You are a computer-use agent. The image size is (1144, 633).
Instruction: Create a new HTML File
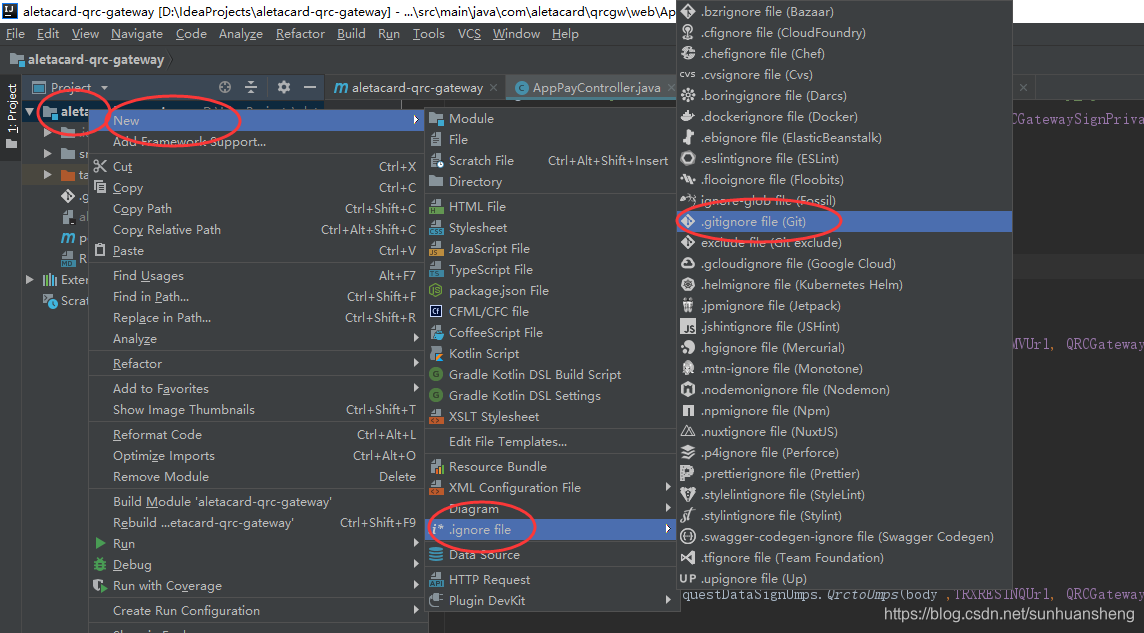[x=550, y=206]
